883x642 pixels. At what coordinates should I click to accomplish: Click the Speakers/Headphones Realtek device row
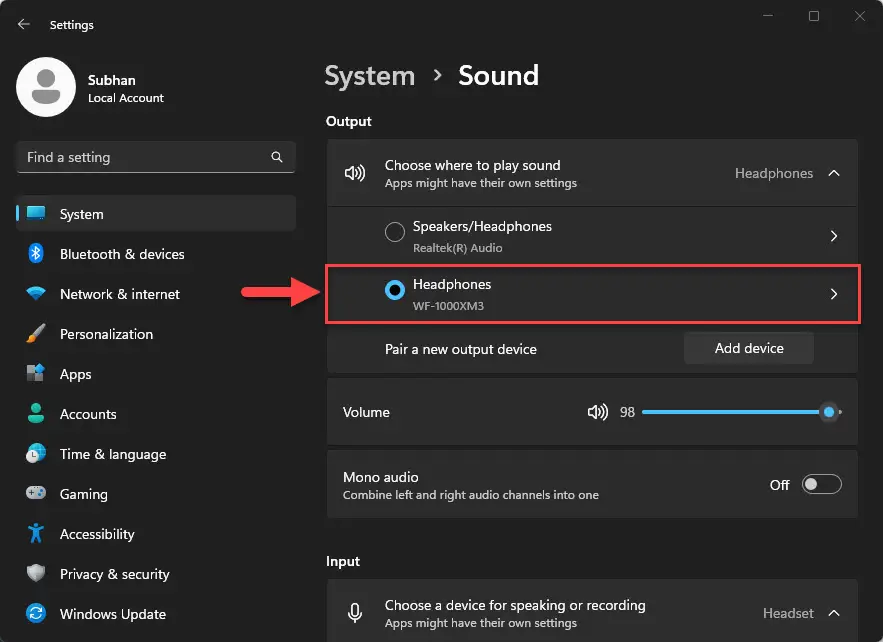pyautogui.click(x=592, y=236)
